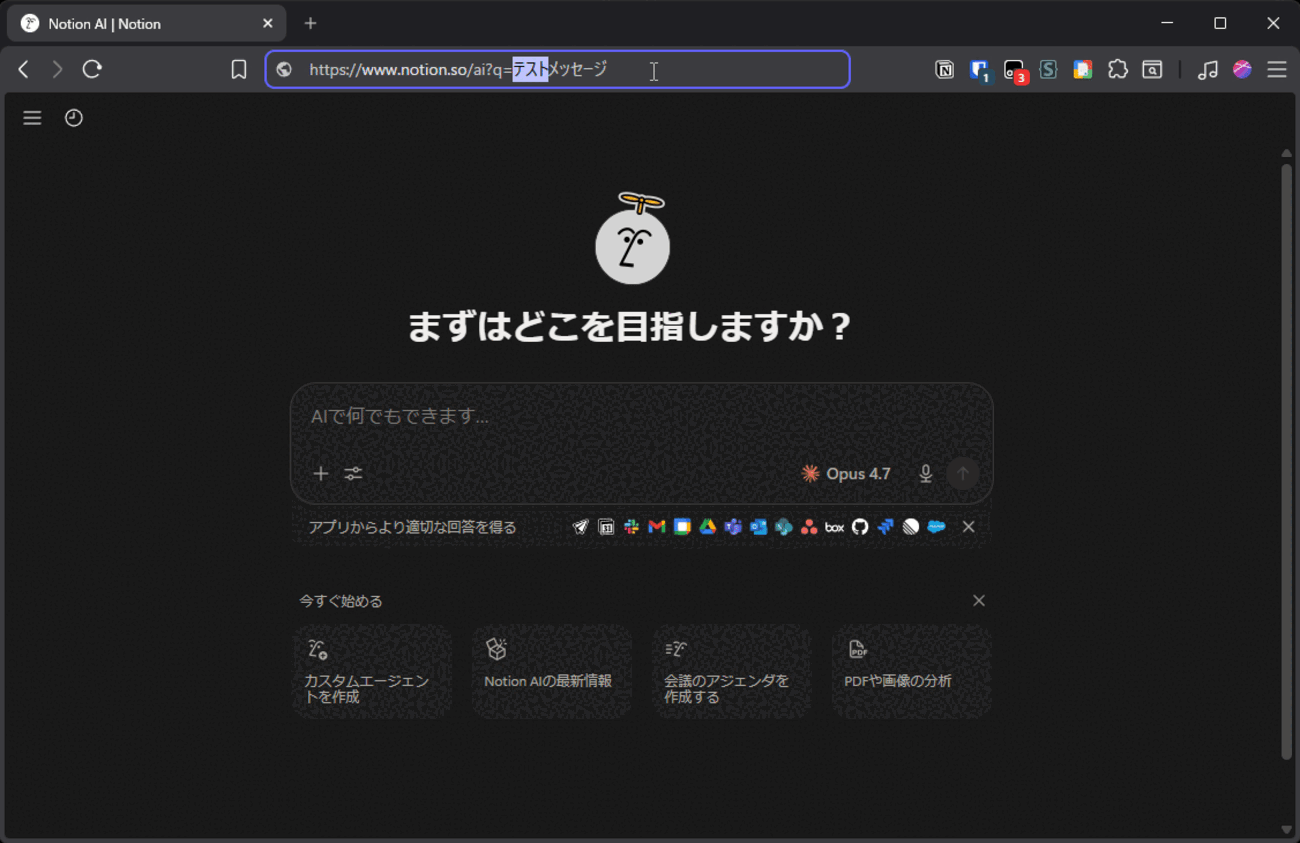Open the AI settings sliders icon
The image size is (1300, 843).
[353, 474]
